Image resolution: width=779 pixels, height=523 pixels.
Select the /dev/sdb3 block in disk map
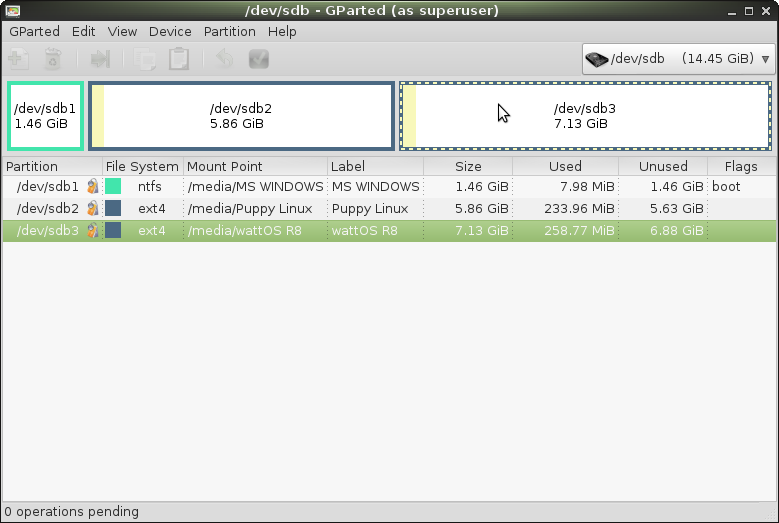585,116
